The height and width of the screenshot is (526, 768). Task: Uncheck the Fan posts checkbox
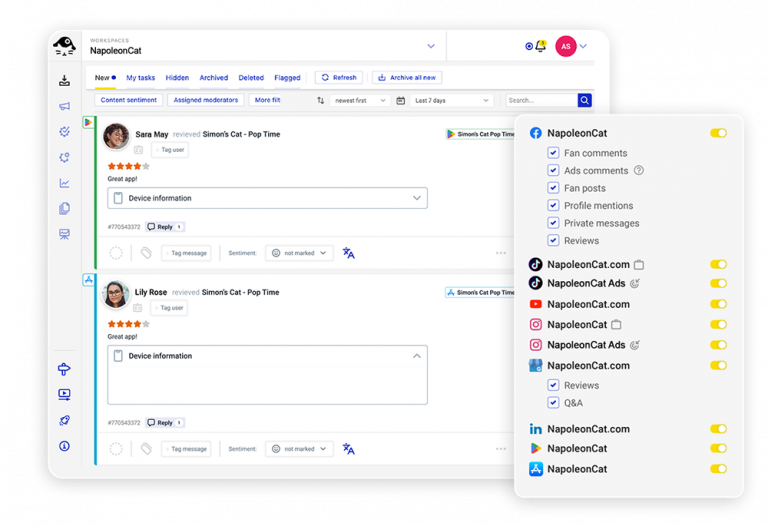coord(553,188)
